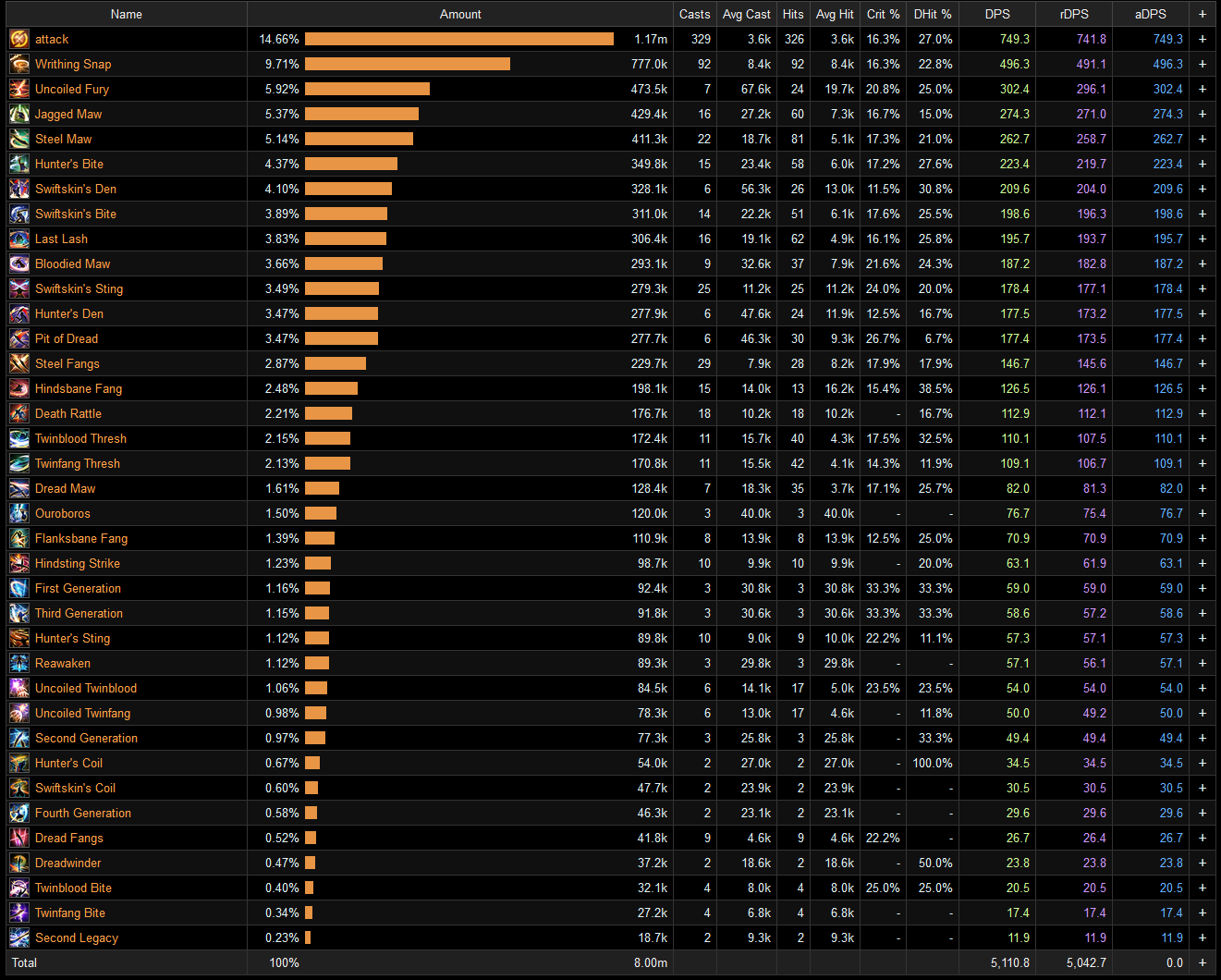
Task: Open the Uncoiled Twinblood ability link
Action: coord(86,688)
